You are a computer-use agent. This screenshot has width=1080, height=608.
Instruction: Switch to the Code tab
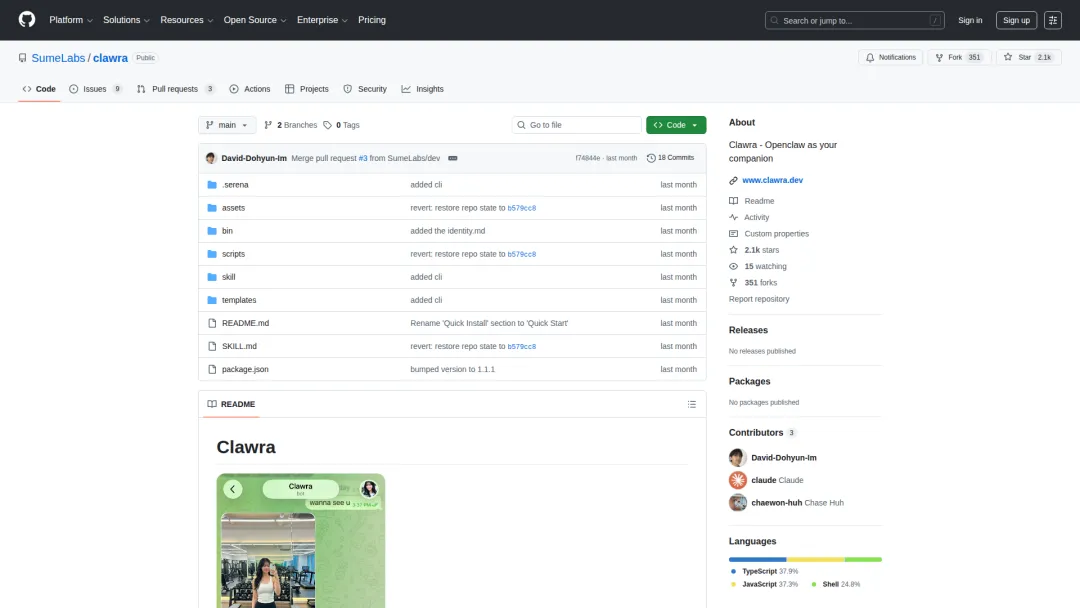coord(39,89)
